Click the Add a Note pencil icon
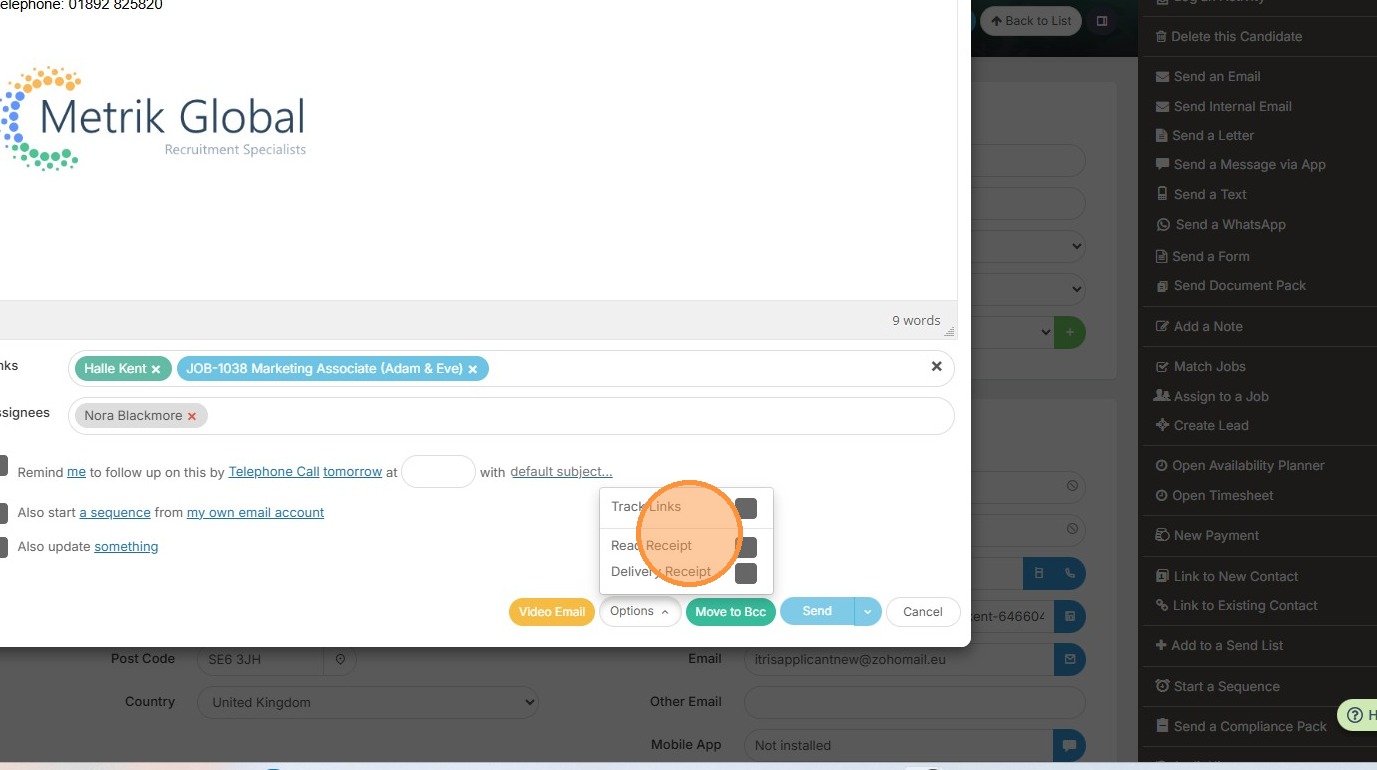Image resolution: width=1377 pixels, height=770 pixels. tap(1162, 327)
